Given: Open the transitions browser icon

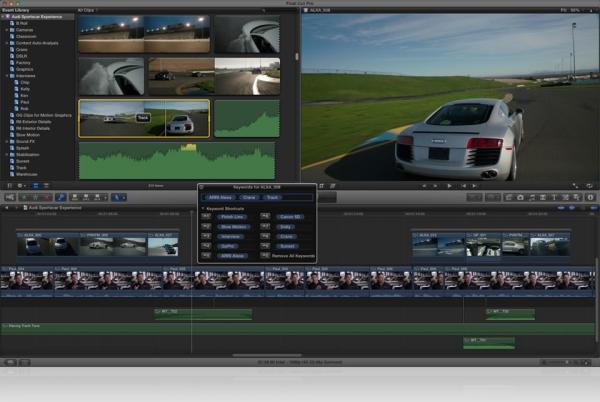Looking at the screenshot, I should click(543, 197).
